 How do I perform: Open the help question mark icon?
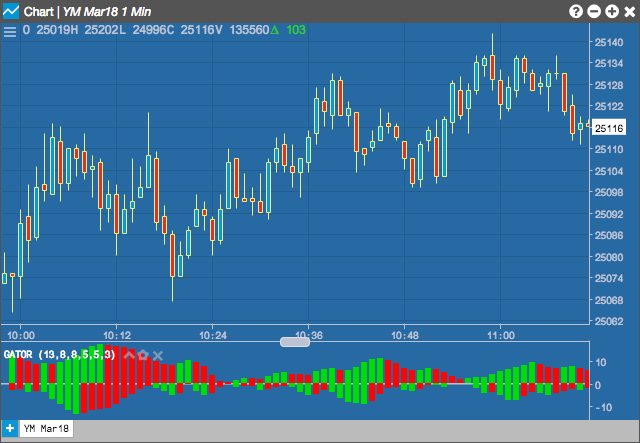576,11
